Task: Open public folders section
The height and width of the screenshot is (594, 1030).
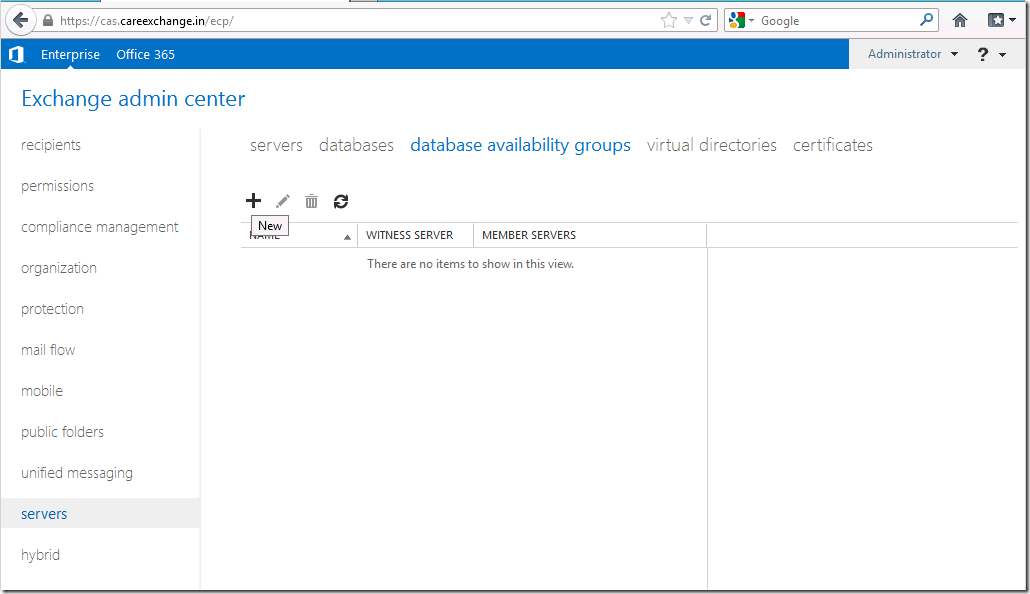Action: coord(62,432)
